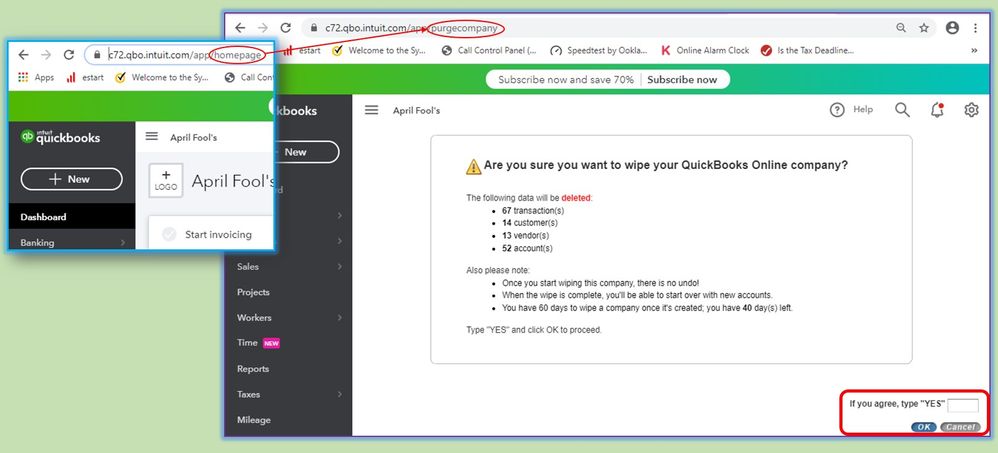Open 'Welcome to the Sy...' bookmark in left window
The width and height of the screenshot is (998, 453).
[164, 78]
